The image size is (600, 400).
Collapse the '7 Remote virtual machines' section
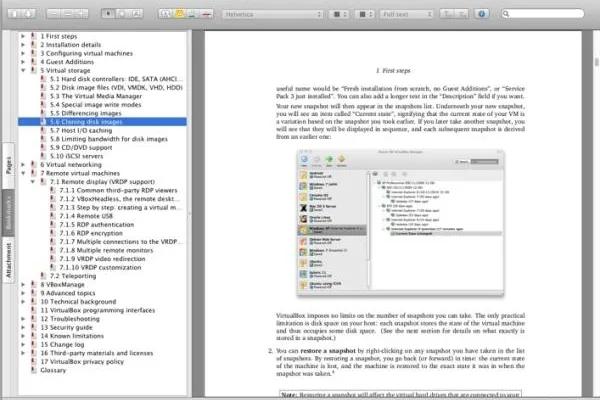23,173
